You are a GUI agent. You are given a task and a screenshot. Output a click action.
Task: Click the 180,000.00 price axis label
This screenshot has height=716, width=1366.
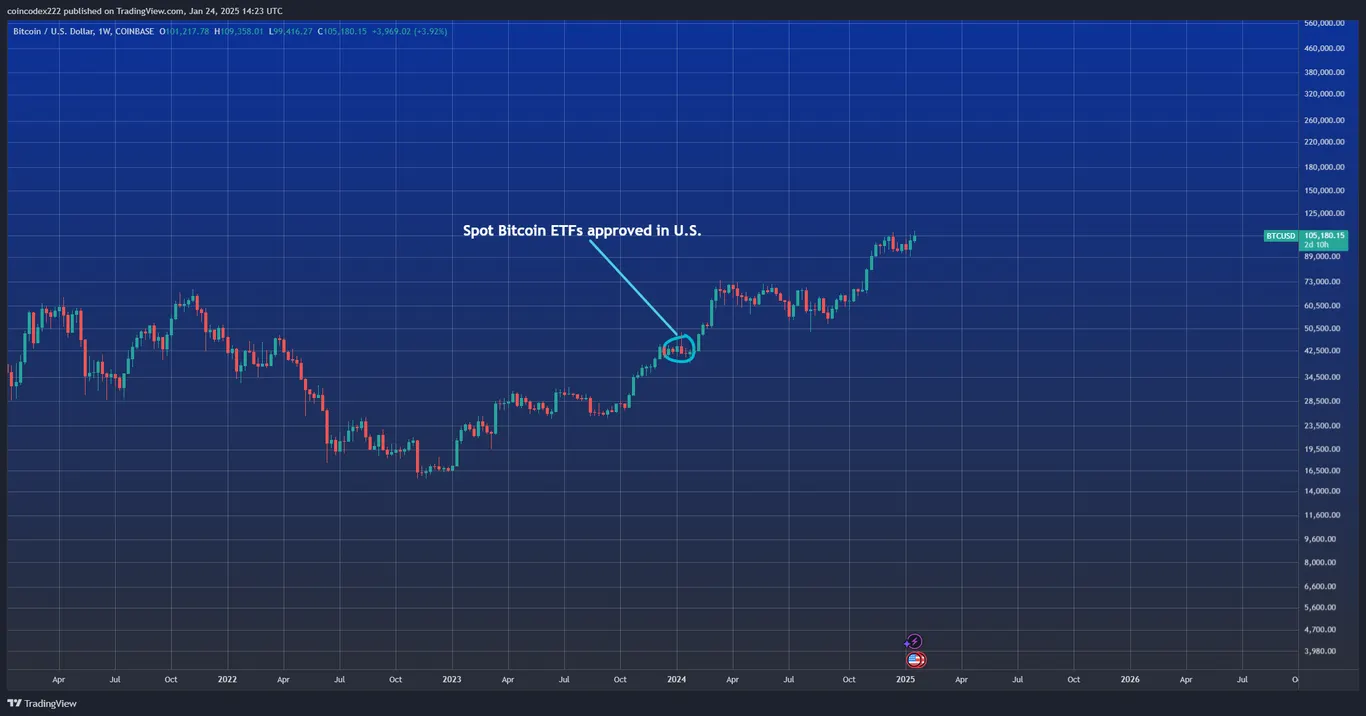[1325, 167]
